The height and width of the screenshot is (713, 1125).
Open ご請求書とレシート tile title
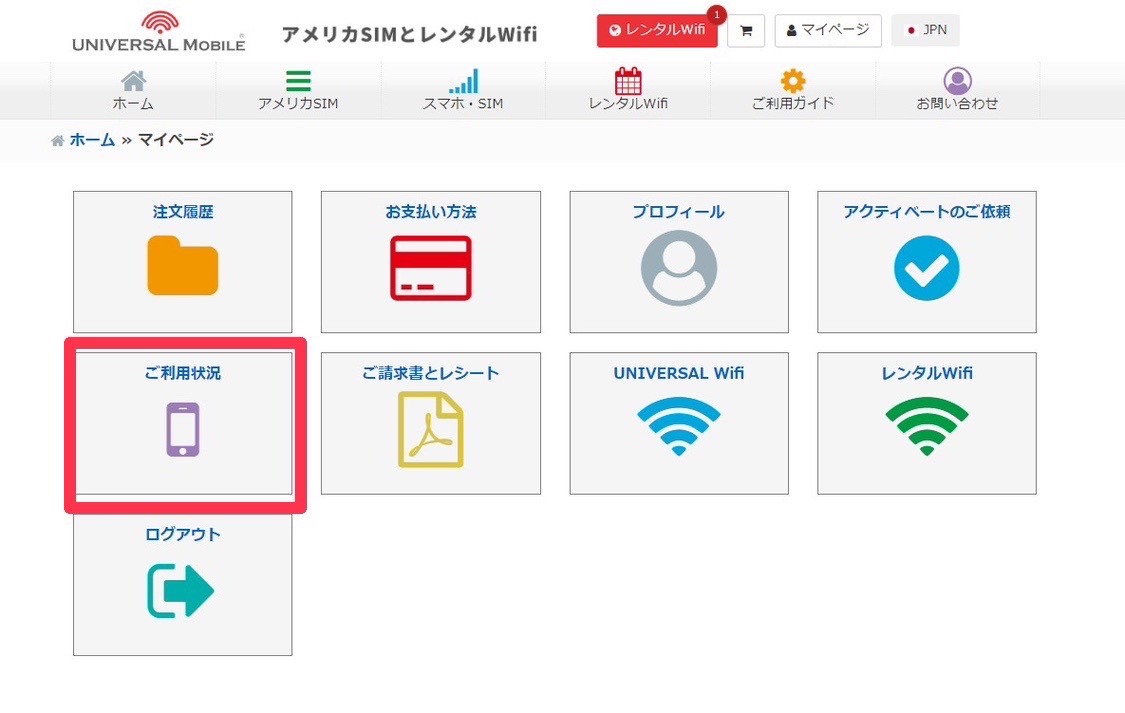(x=430, y=373)
